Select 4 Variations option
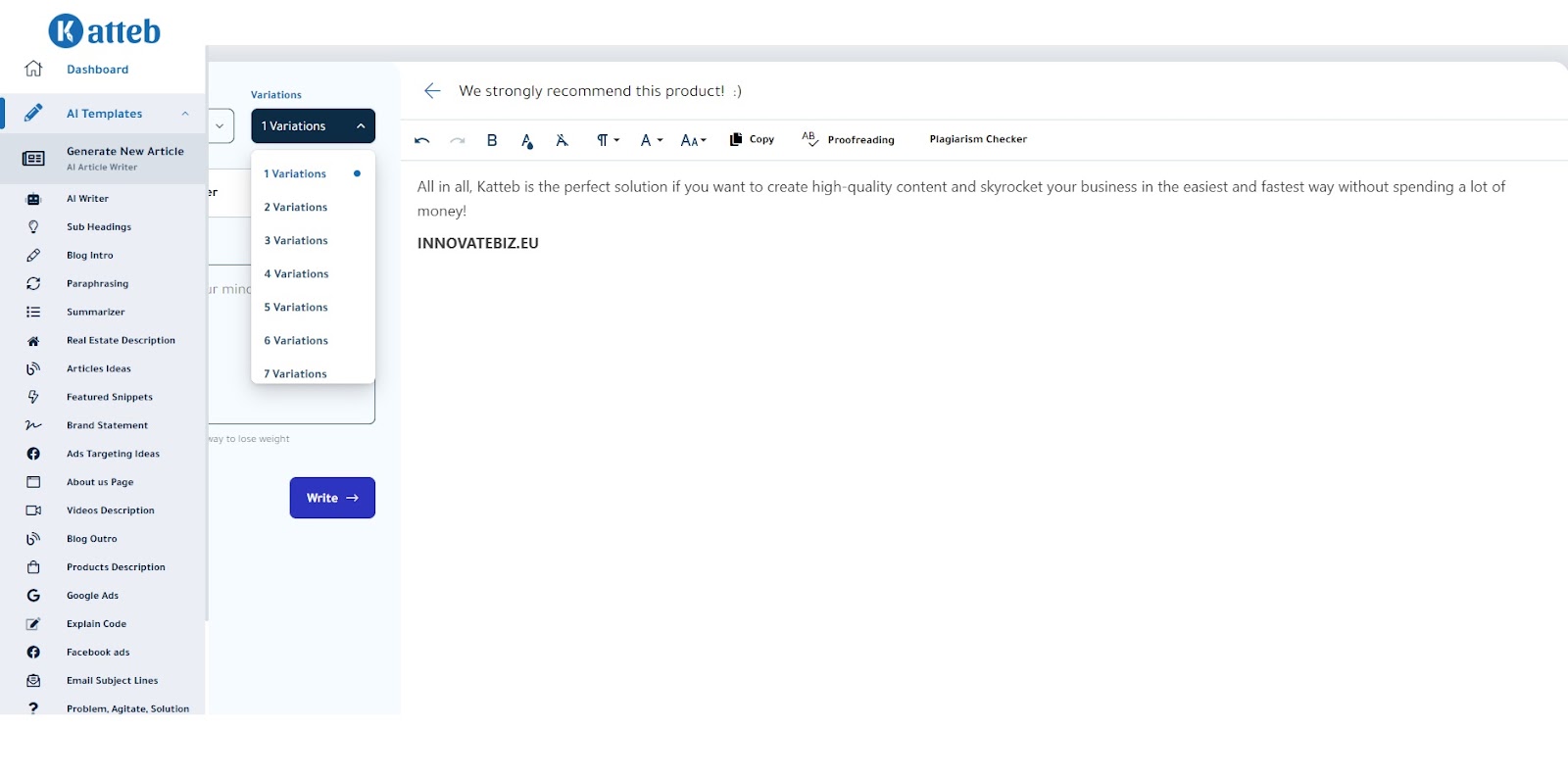This screenshot has height=778, width=1568. [313, 274]
